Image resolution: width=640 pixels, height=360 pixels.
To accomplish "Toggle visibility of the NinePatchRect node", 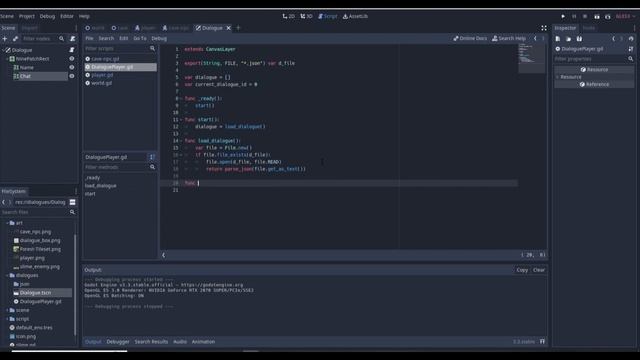I will click(x=72, y=59).
